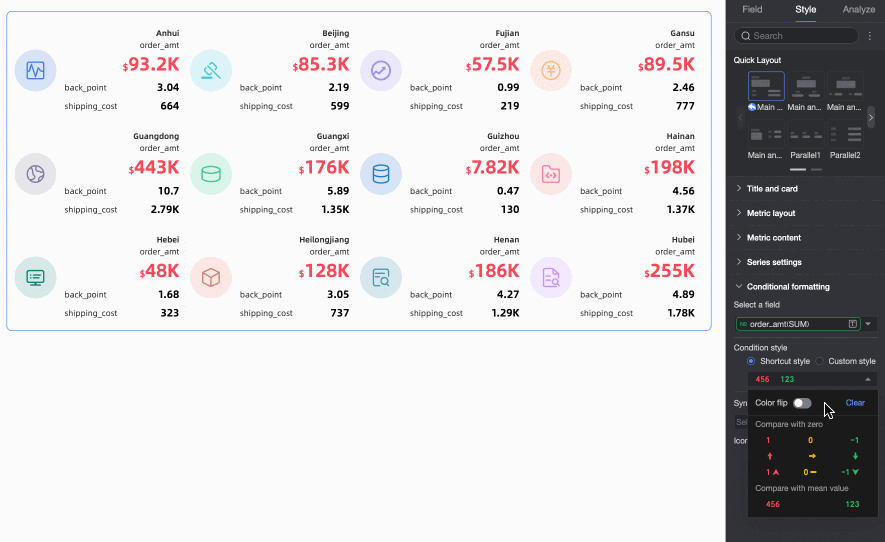The image size is (885, 542).
Task: Click the Guizhou card blue database icon
Action: [x=381, y=174]
